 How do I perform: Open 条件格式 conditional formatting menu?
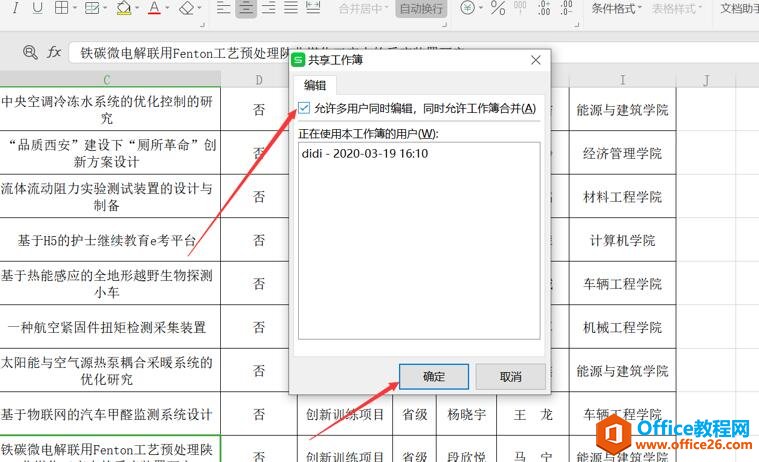point(616,8)
